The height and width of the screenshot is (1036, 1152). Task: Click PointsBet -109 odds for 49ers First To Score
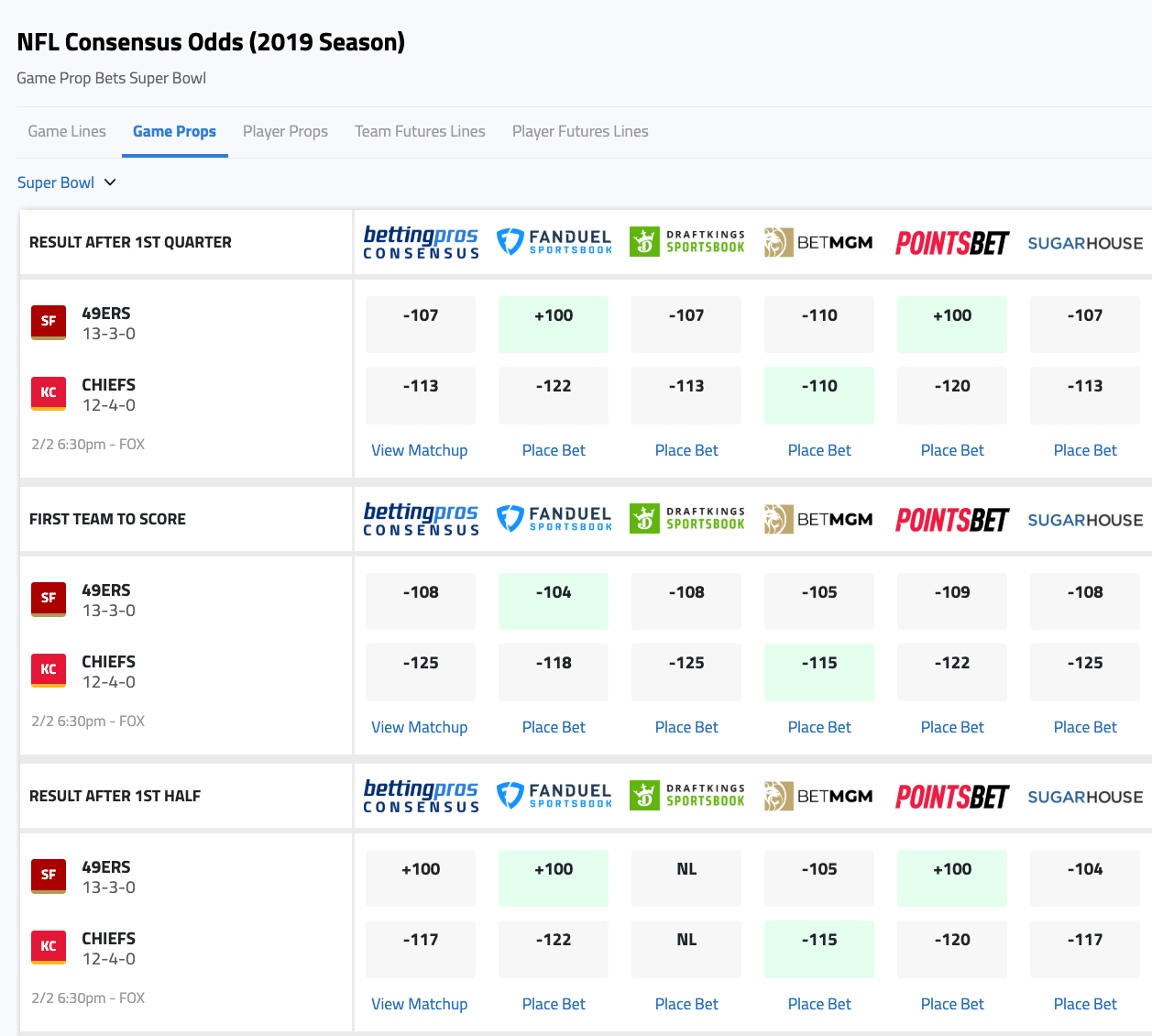pos(952,601)
